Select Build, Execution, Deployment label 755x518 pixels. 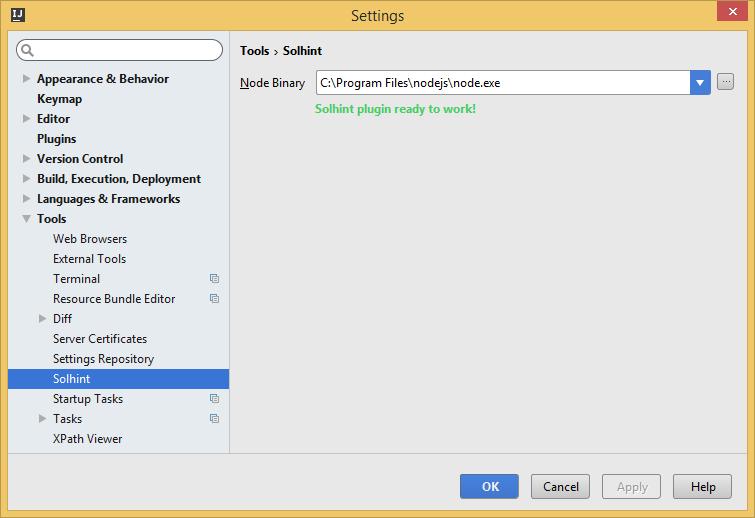pos(119,179)
